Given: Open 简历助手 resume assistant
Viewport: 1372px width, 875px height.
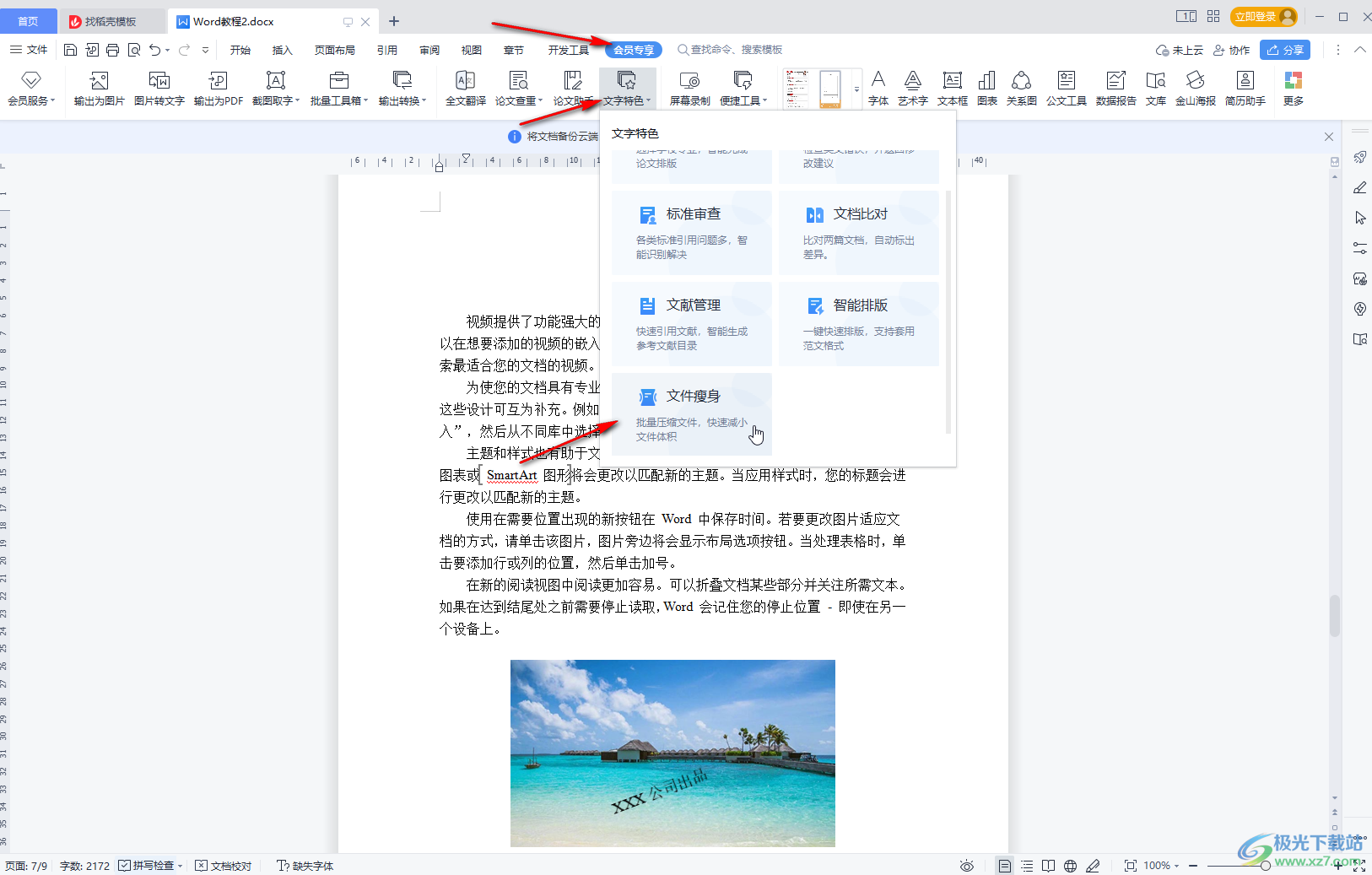Looking at the screenshot, I should pos(1245,88).
